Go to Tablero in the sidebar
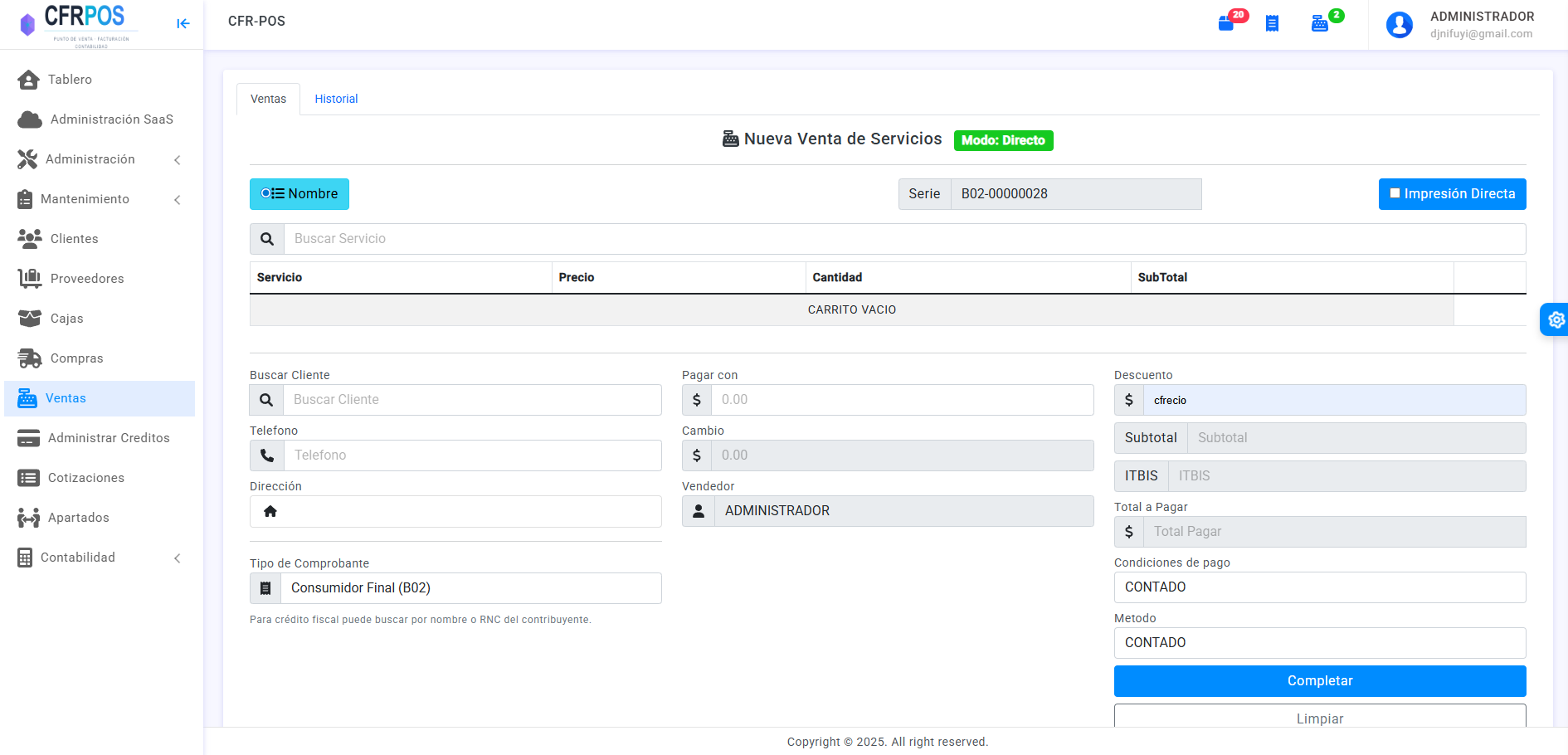 point(100,80)
